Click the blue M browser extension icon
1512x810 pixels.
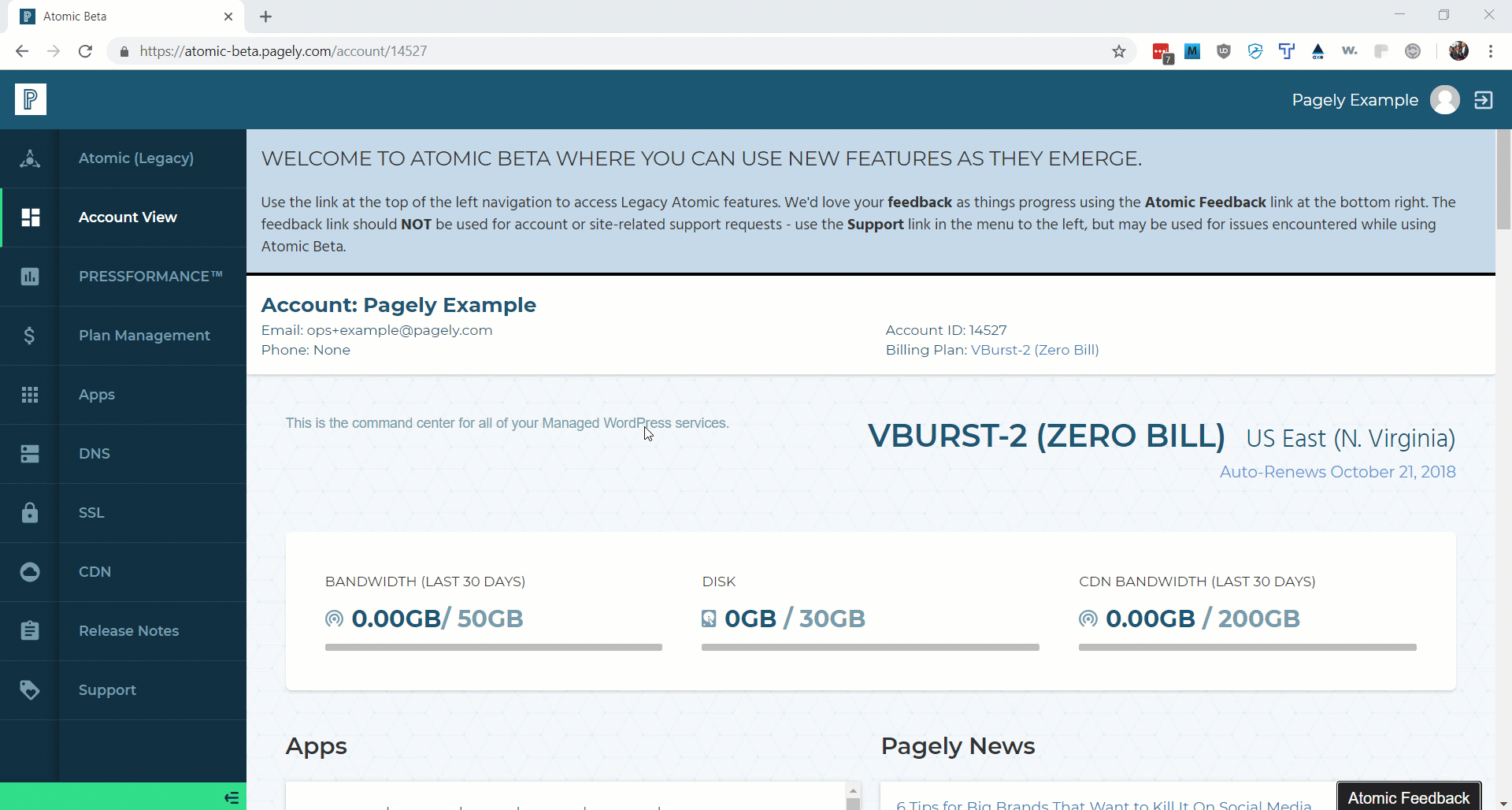pyautogui.click(x=1192, y=51)
